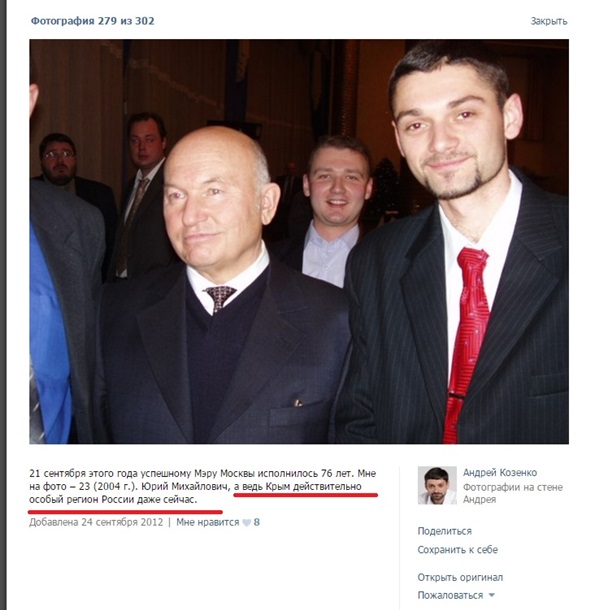Click the Фотография 279 из 302 header
The width and height of the screenshot is (590, 610).
coord(93,21)
